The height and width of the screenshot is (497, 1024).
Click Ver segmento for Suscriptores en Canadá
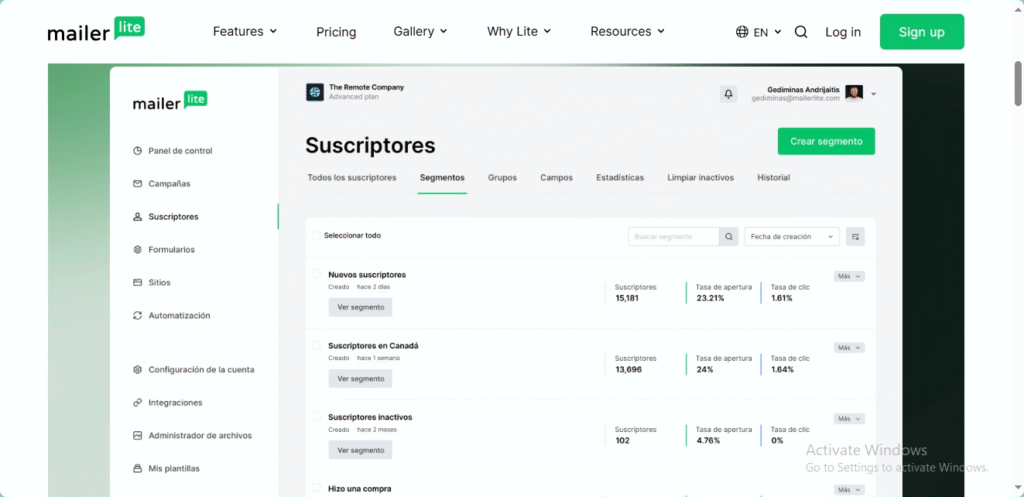coord(360,378)
